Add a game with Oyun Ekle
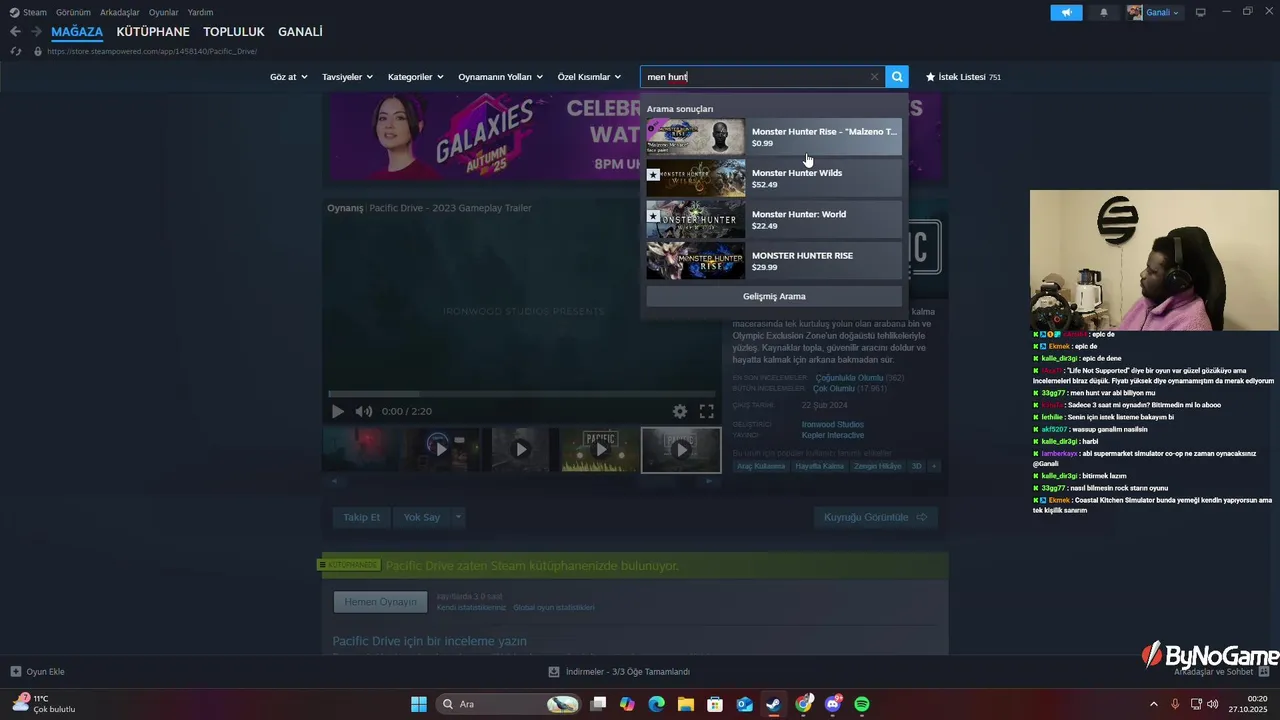The image size is (1280, 720). [x=38, y=672]
